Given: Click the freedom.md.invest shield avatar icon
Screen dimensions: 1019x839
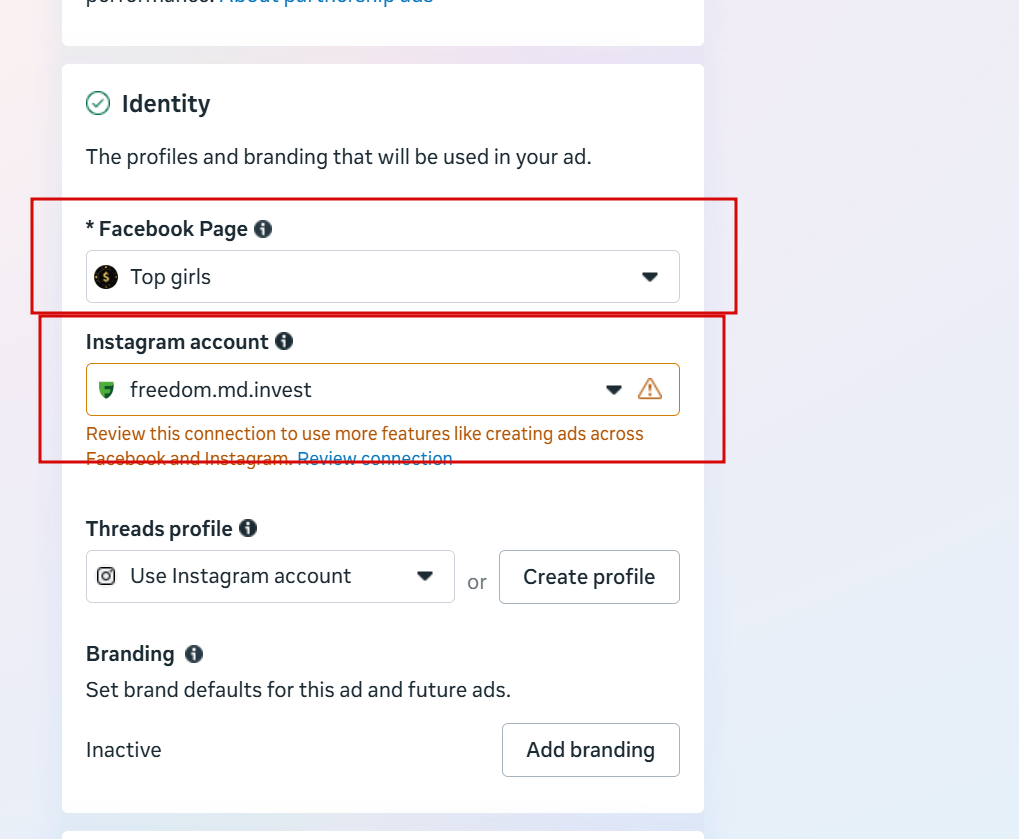Looking at the screenshot, I should (x=106, y=390).
